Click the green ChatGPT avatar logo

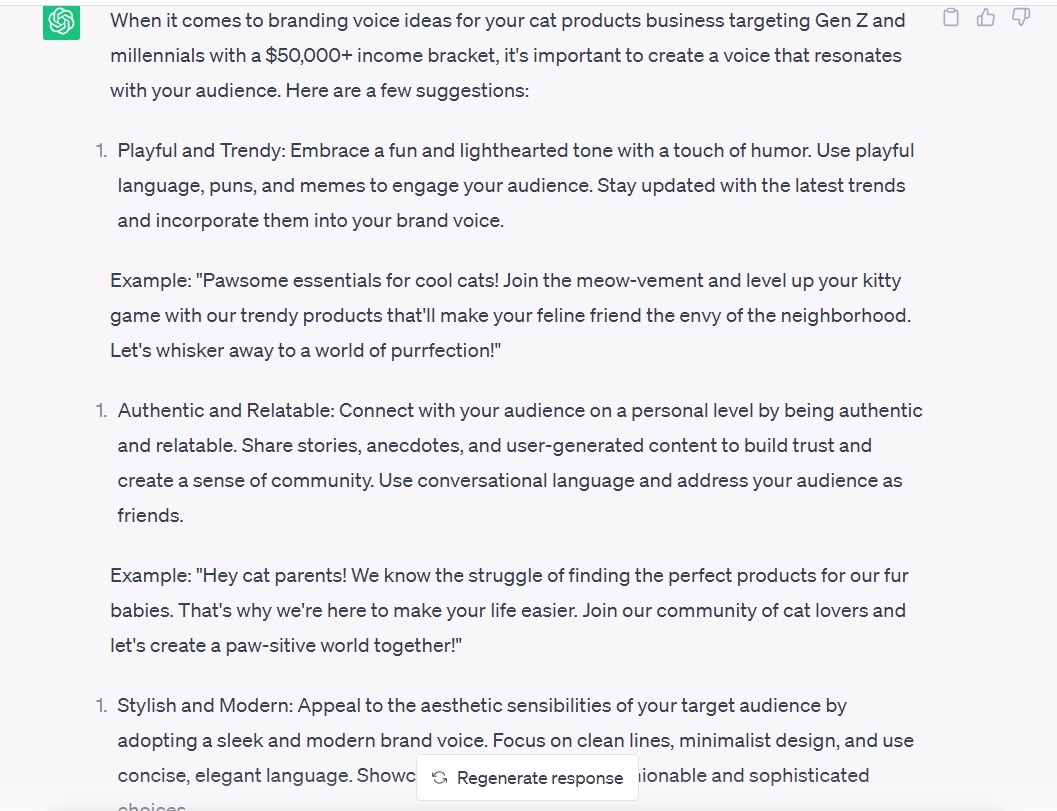tap(62, 21)
